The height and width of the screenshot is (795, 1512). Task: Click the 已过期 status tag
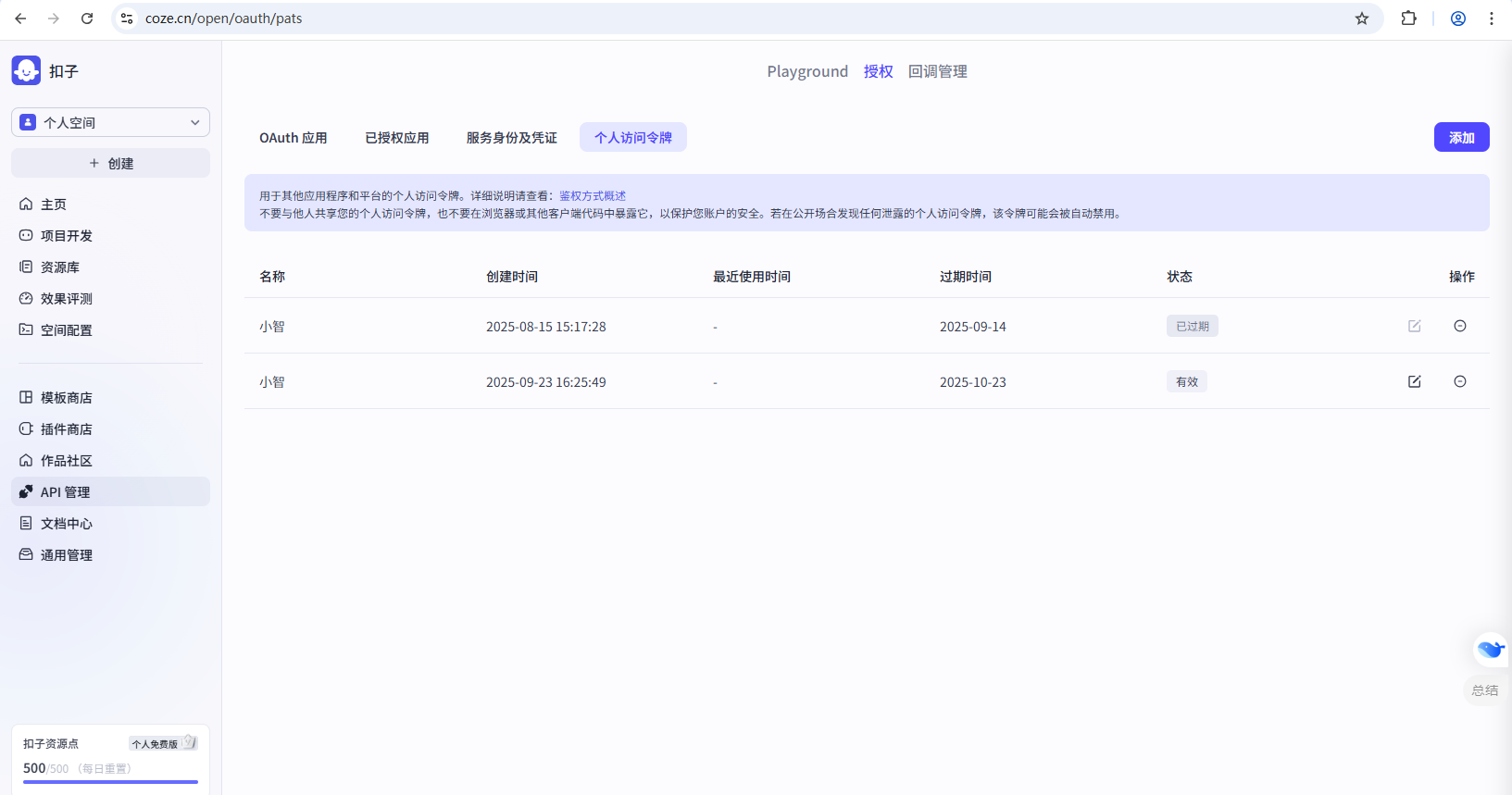coord(1193,326)
